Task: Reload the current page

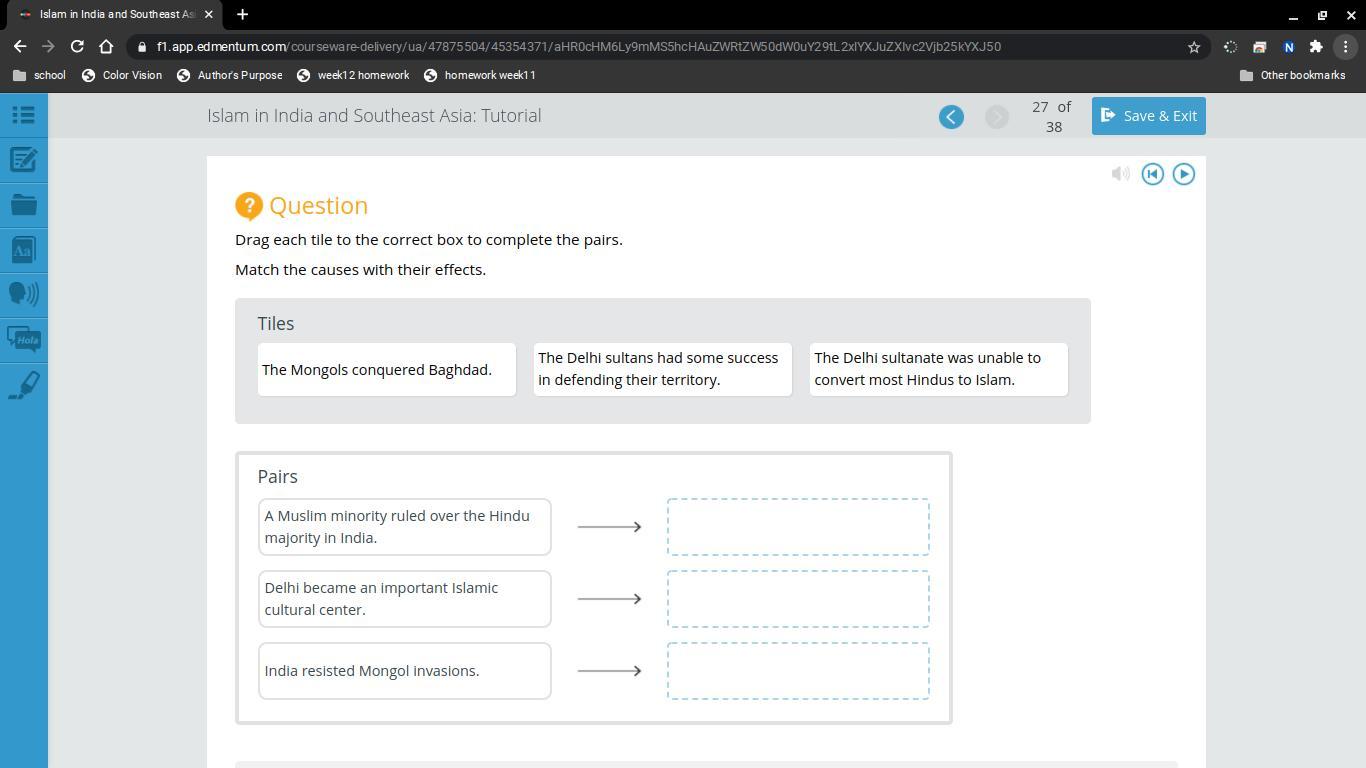Action: [77, 46]
